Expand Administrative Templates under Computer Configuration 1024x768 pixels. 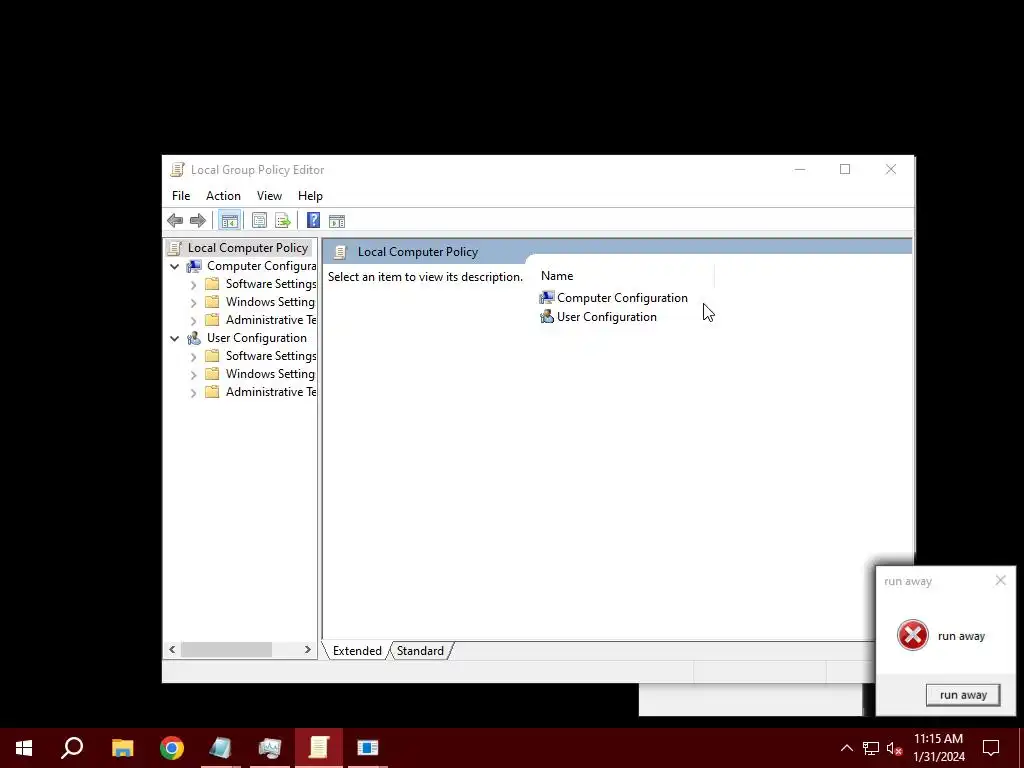[x=193, y=321]
